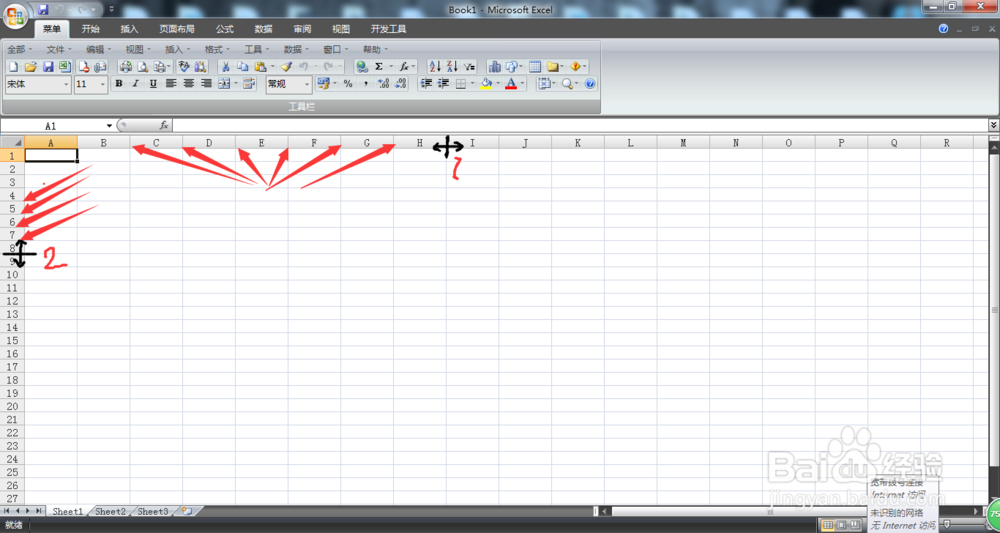Click the Insert Function fx toolbar icon
This screenshot has width=1000, height=533.
(404, 66)
